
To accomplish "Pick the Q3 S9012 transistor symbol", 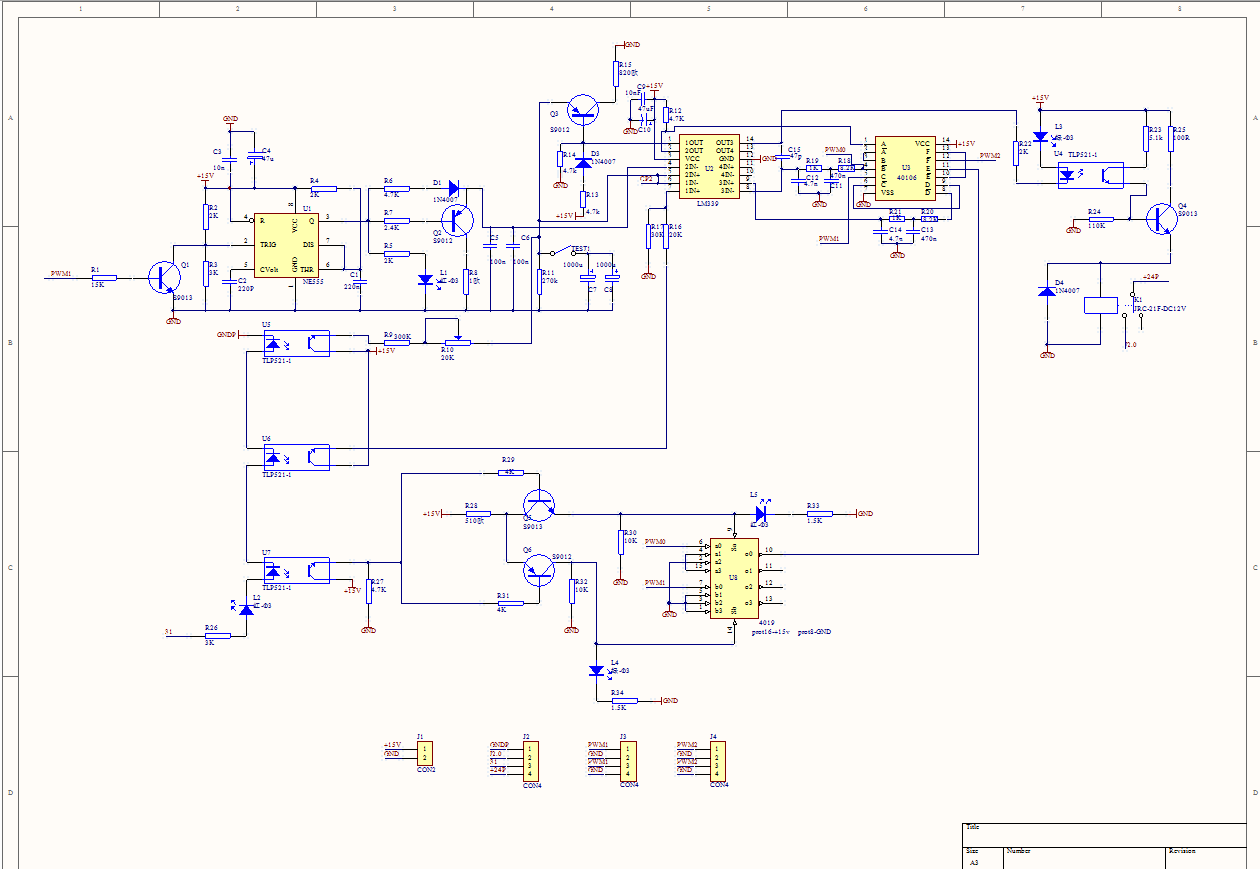I will click(582, 109).
